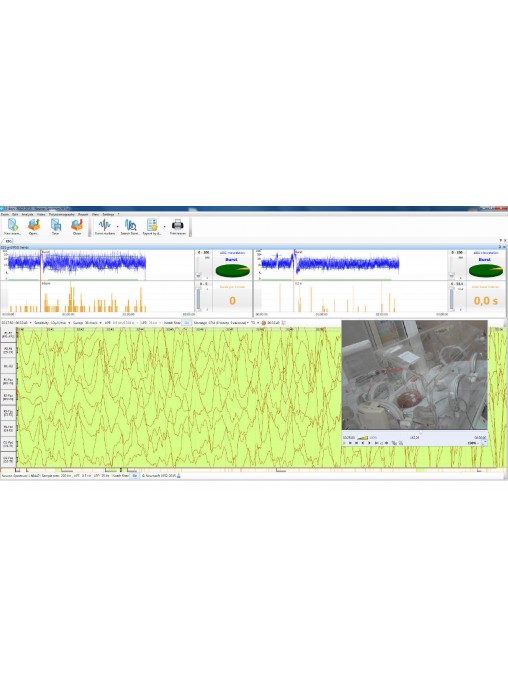This screenshot has height=696, width=508.
Task: Click the play button in video player
Action: coord(345,443)
